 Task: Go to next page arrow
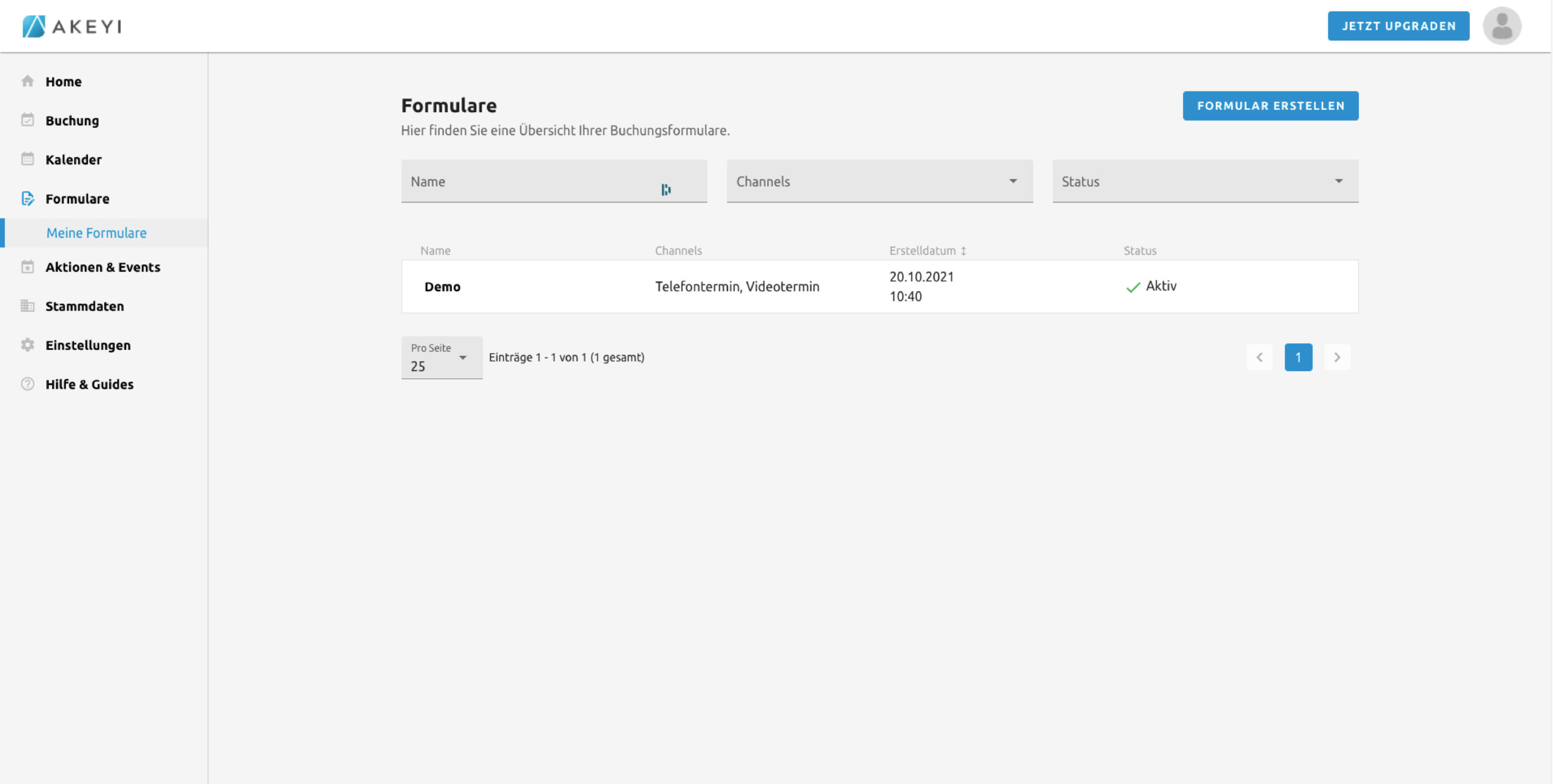[x=1336, y=358]
